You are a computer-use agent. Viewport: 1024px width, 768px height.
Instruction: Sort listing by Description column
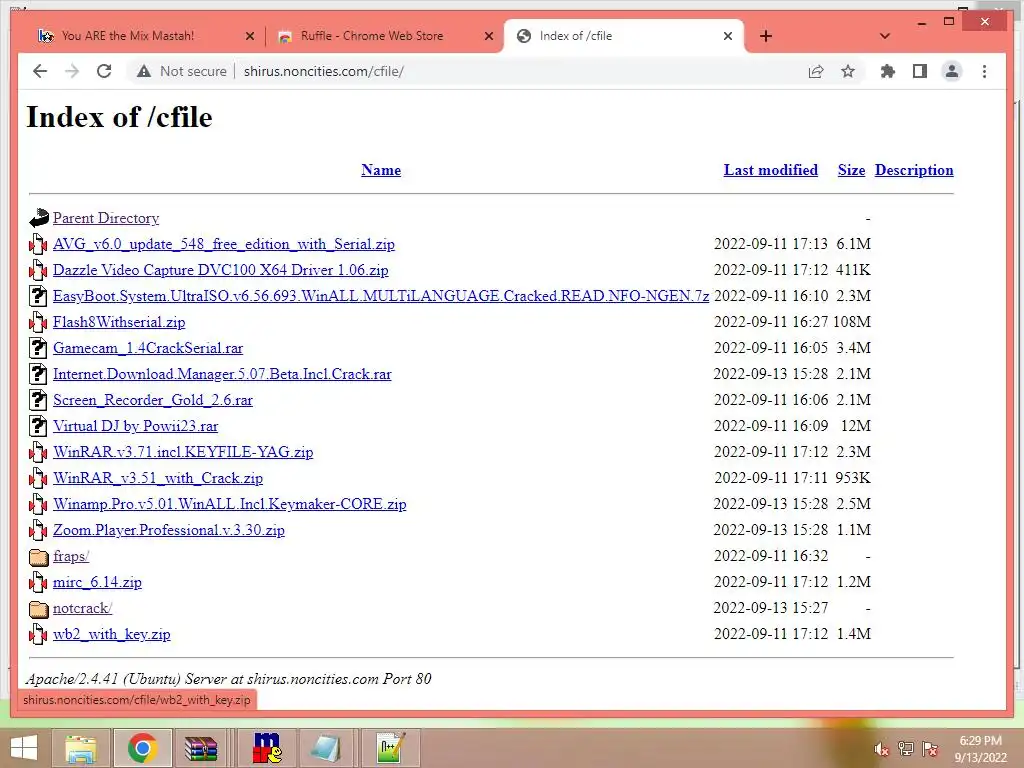914,170
